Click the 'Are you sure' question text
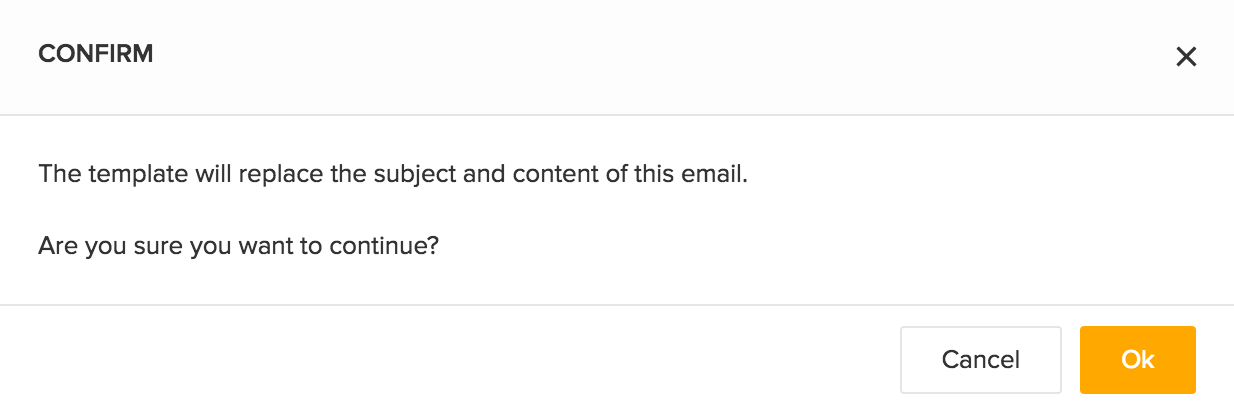Viewport: 1234px width, 412px height. pyautogui.click(x=238, y=246)
